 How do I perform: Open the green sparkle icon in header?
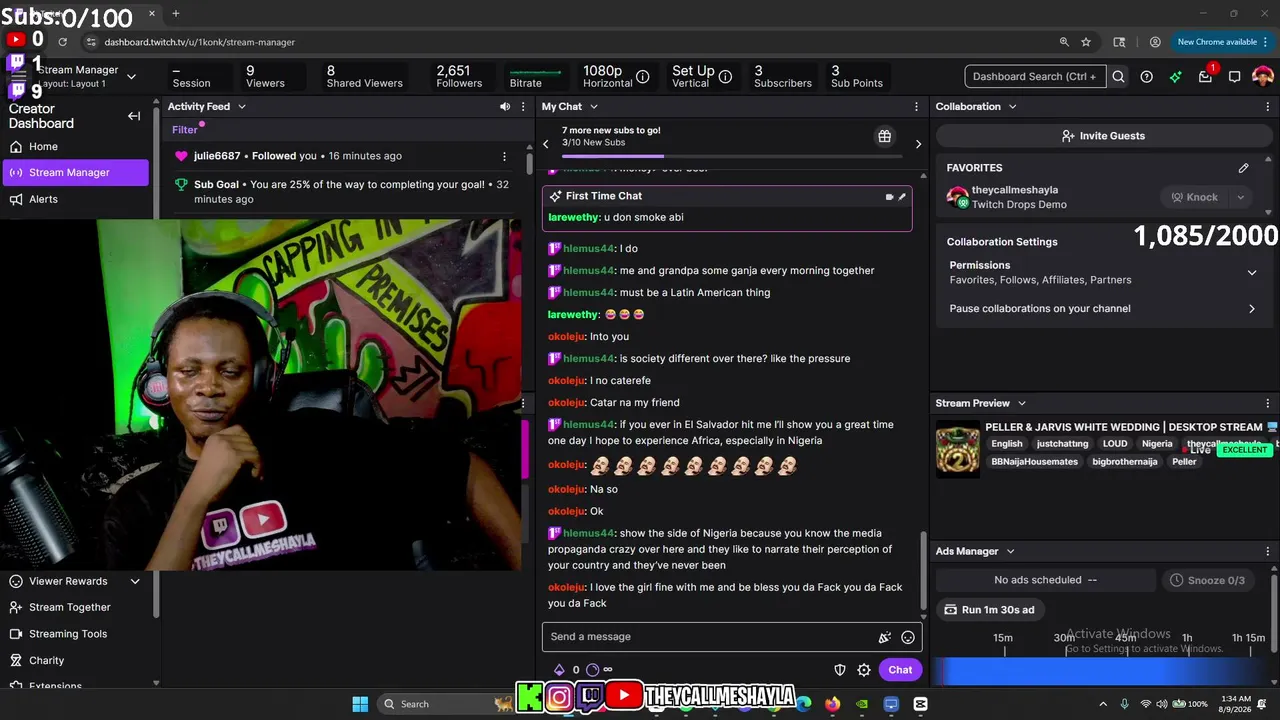(1176, 77)
